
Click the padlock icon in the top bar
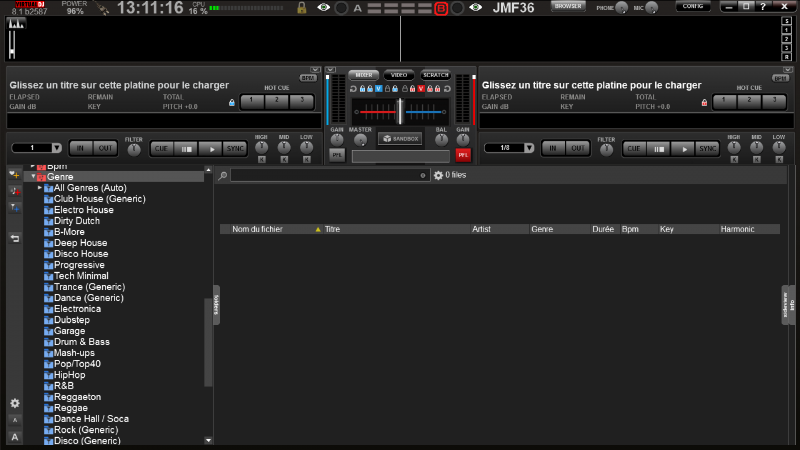point(302,8)
